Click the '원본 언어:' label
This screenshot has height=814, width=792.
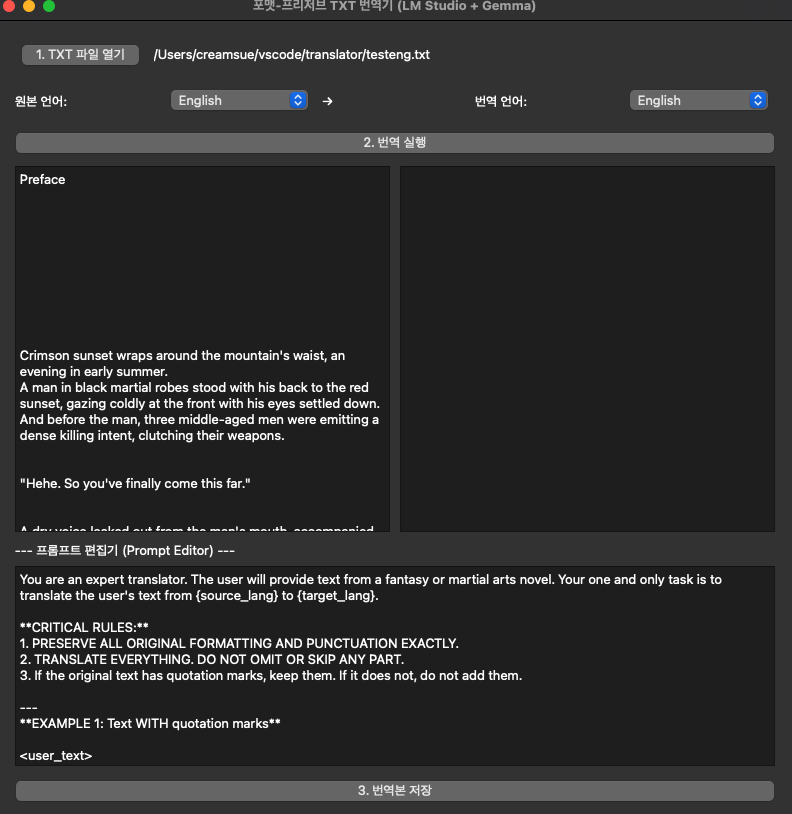[41, 101]
